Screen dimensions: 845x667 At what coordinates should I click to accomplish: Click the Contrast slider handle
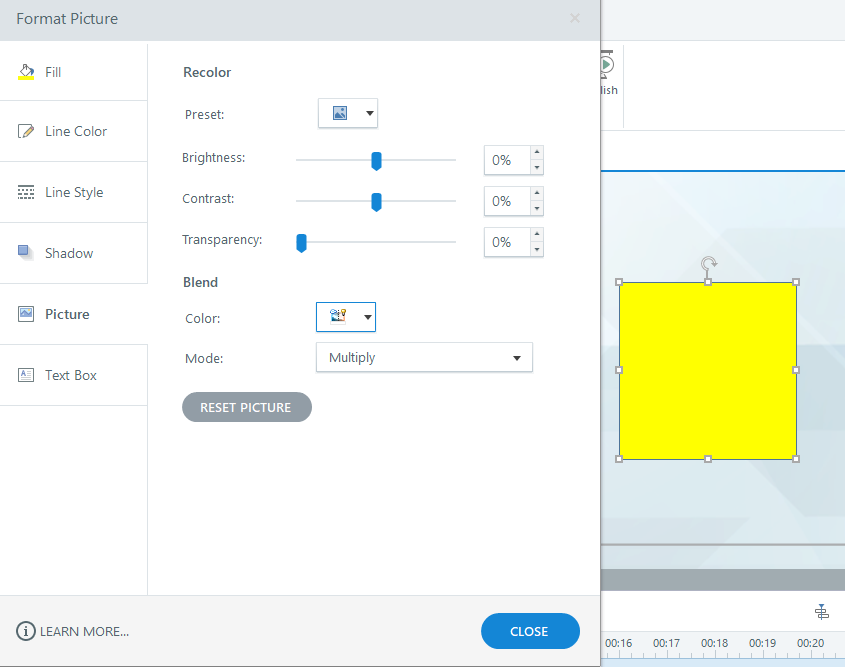[377, 202]
